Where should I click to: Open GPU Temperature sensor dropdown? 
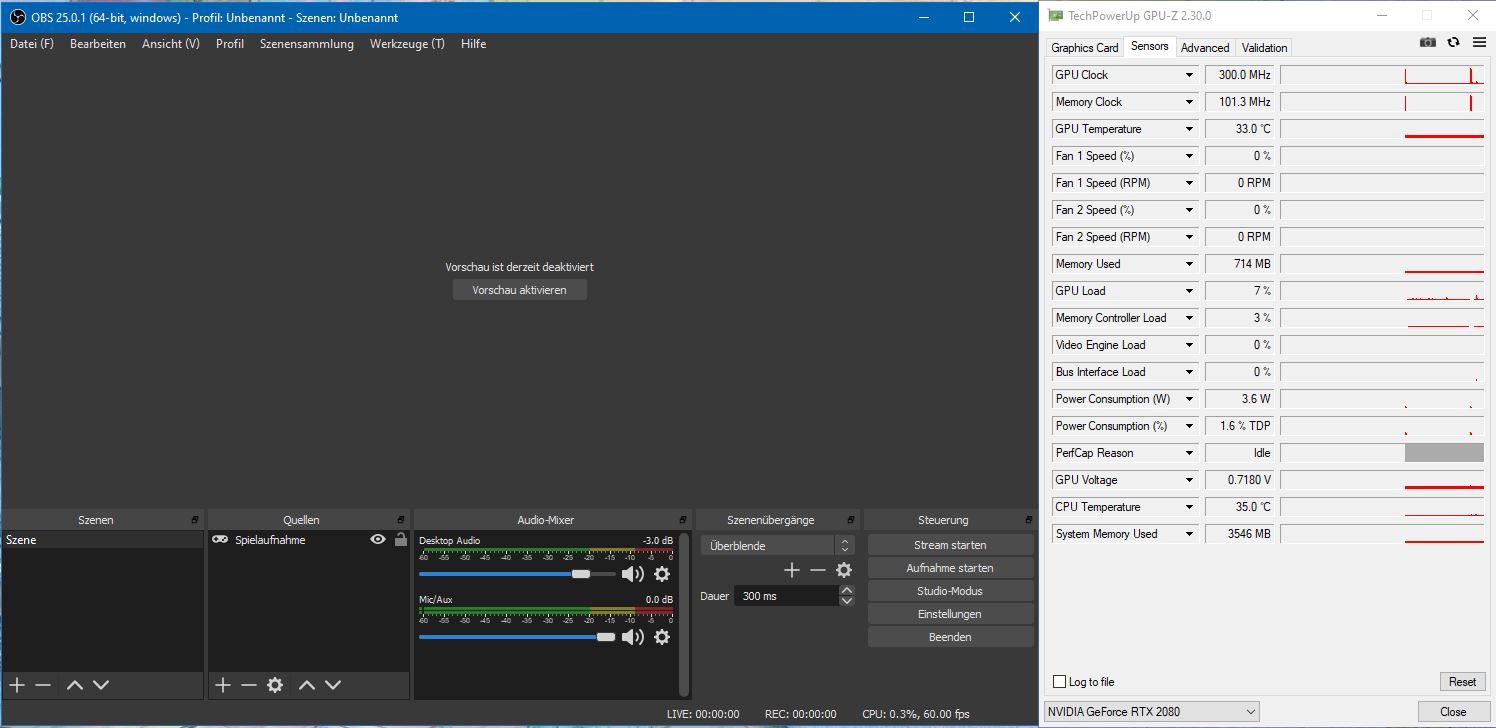(x=1189, y=129)
